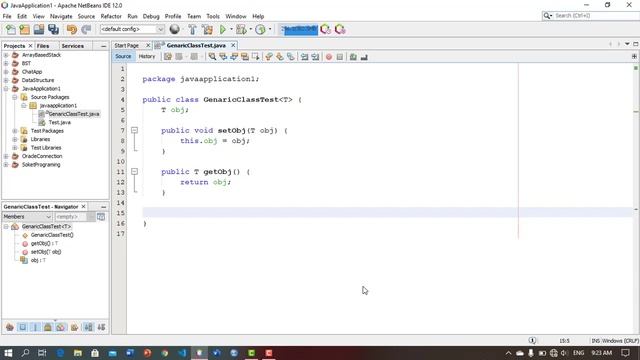Toggle Show Static Members in Navigator
640x360 pixels.
(36, 327)
